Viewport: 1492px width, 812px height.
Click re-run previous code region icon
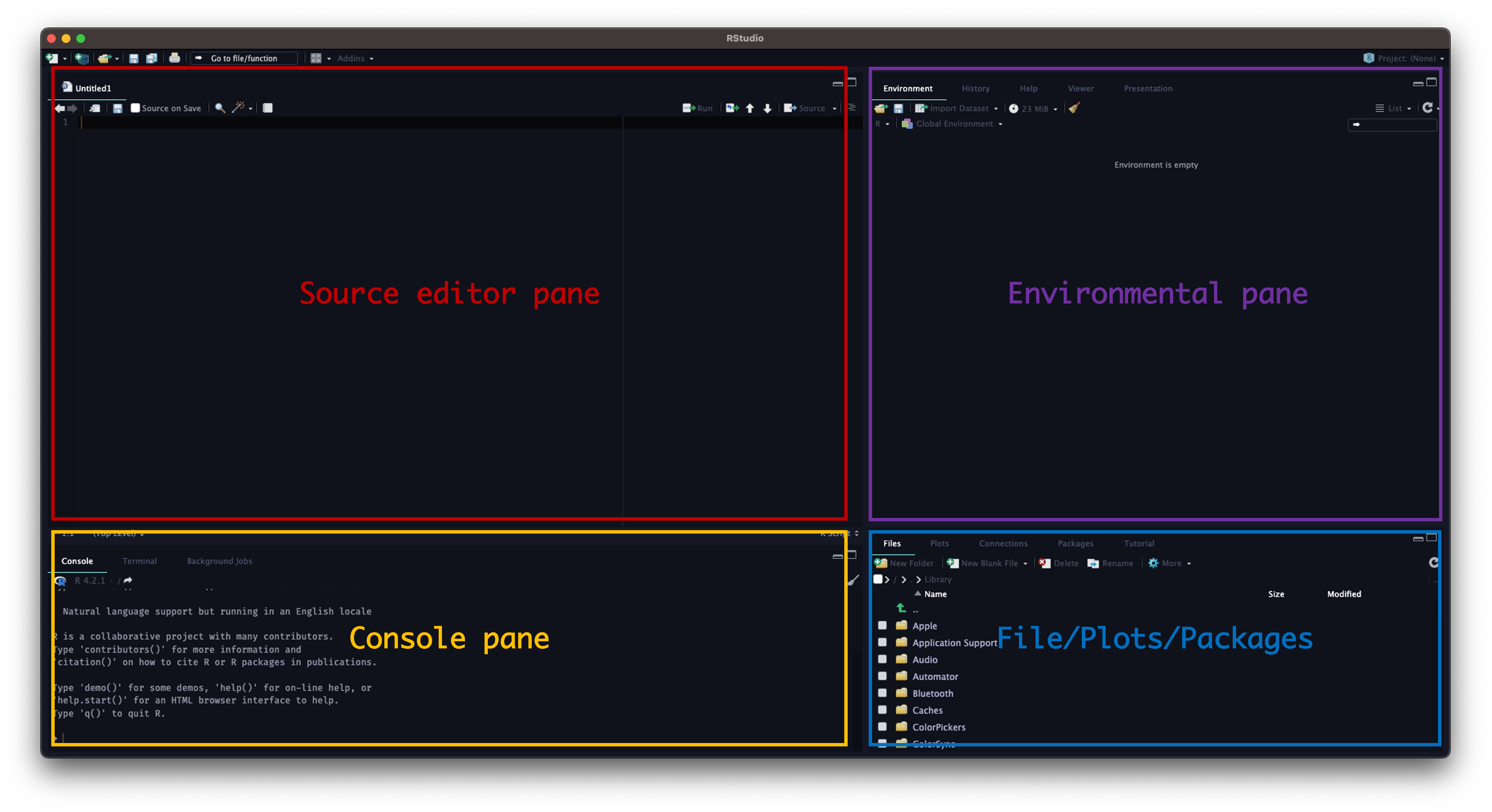[732, 108]
